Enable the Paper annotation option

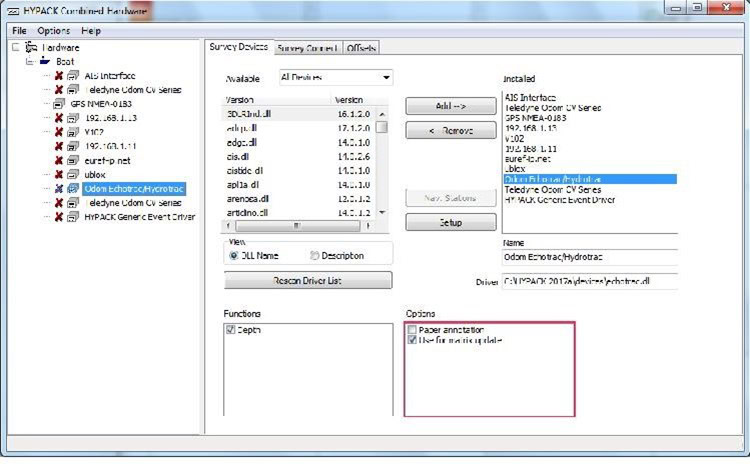412,329
